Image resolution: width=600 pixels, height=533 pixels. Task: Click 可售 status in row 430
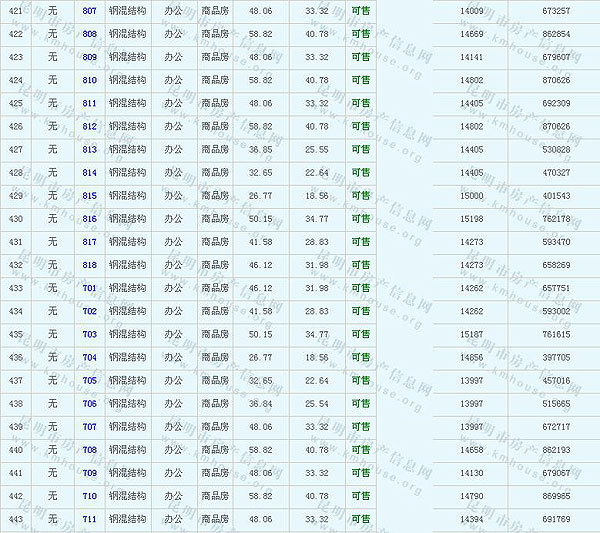(360, 219)
